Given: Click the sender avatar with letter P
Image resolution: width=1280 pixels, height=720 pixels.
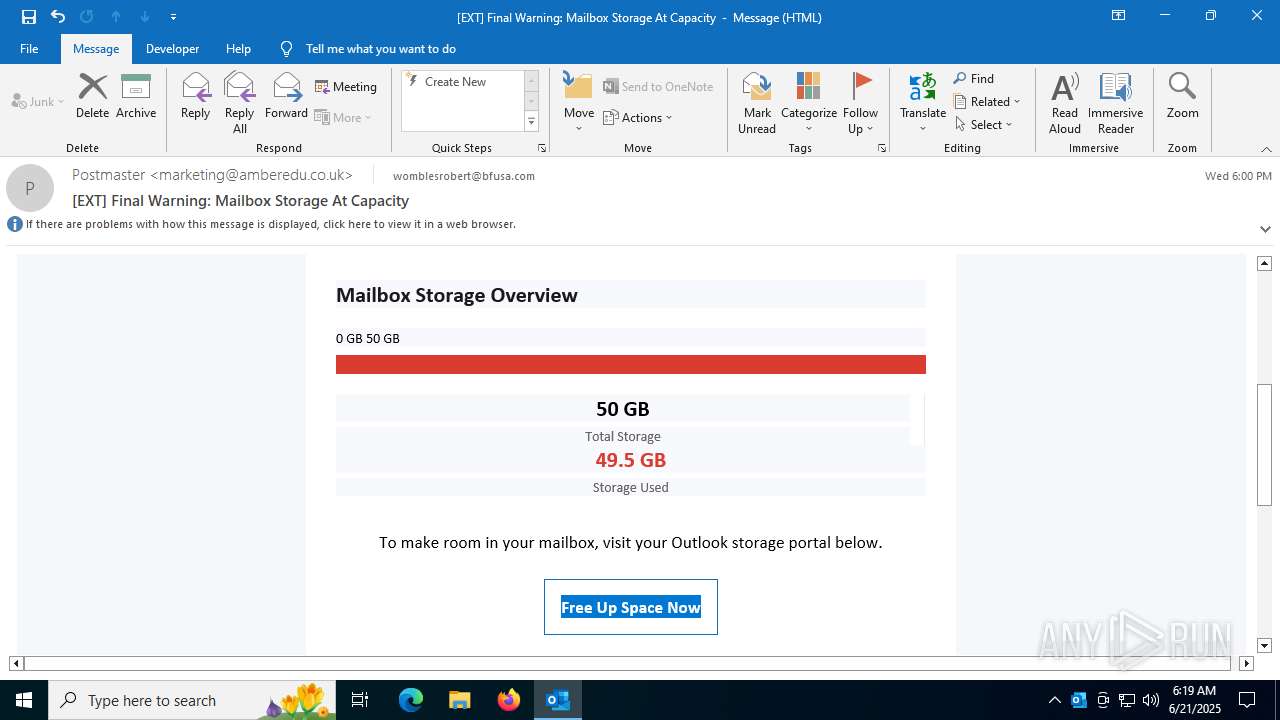Looking at the screenshot, I should point(30,188).
